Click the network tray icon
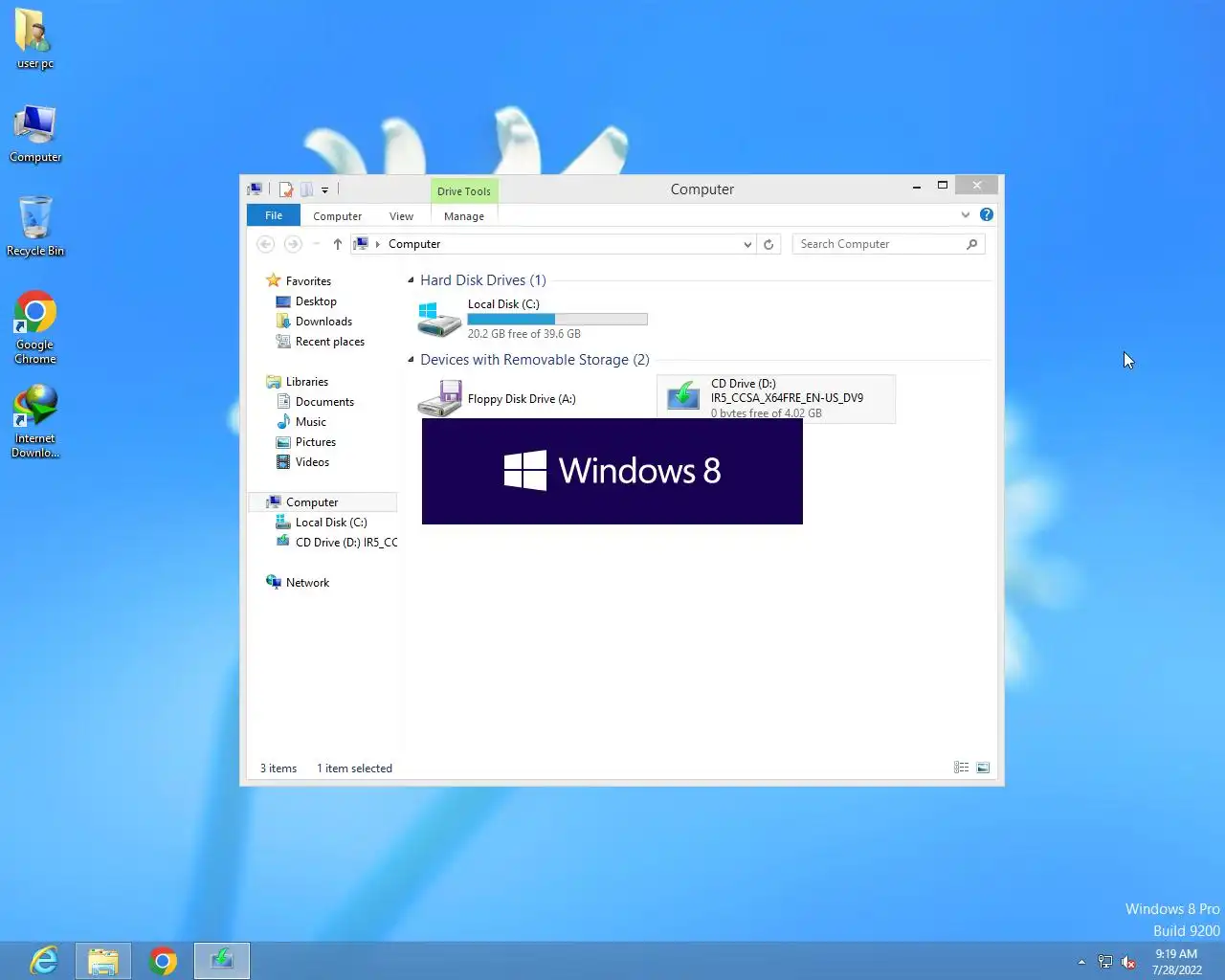Screen dimensions: 1225x980 1105,962
